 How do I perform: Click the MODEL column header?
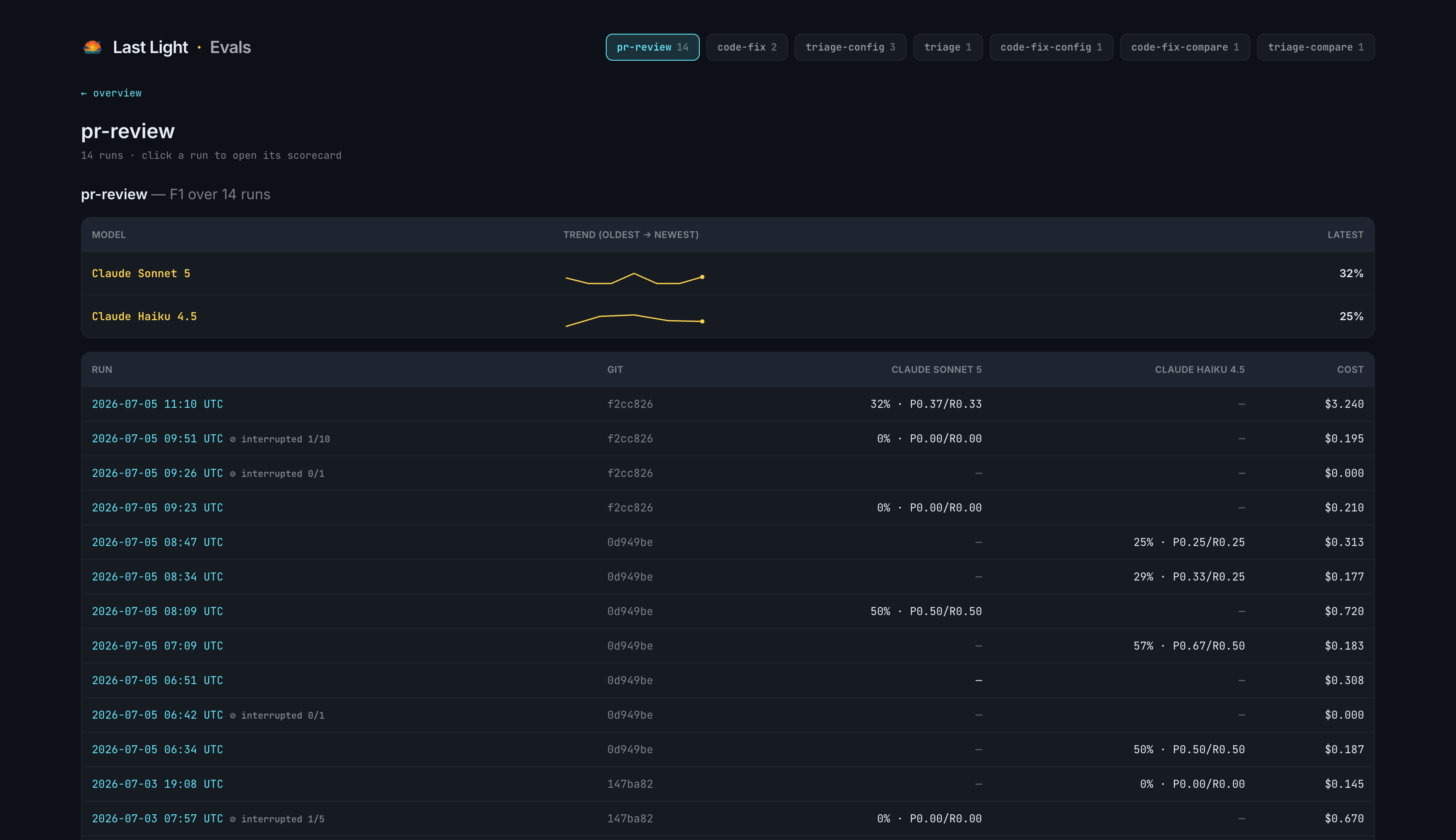coord(108,235)
